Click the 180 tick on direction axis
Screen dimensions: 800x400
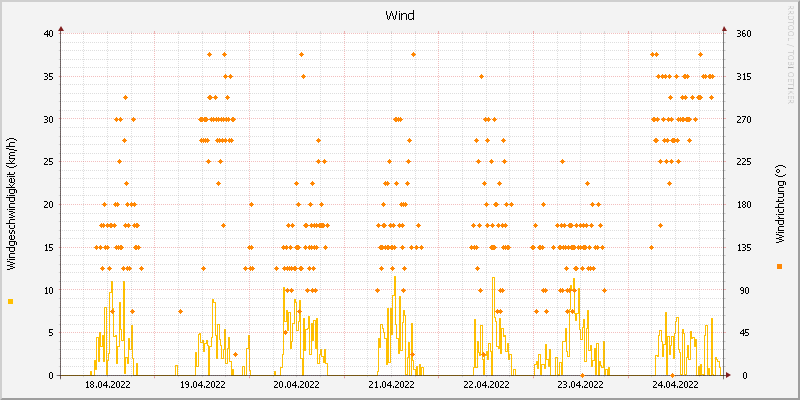[744, 205]
